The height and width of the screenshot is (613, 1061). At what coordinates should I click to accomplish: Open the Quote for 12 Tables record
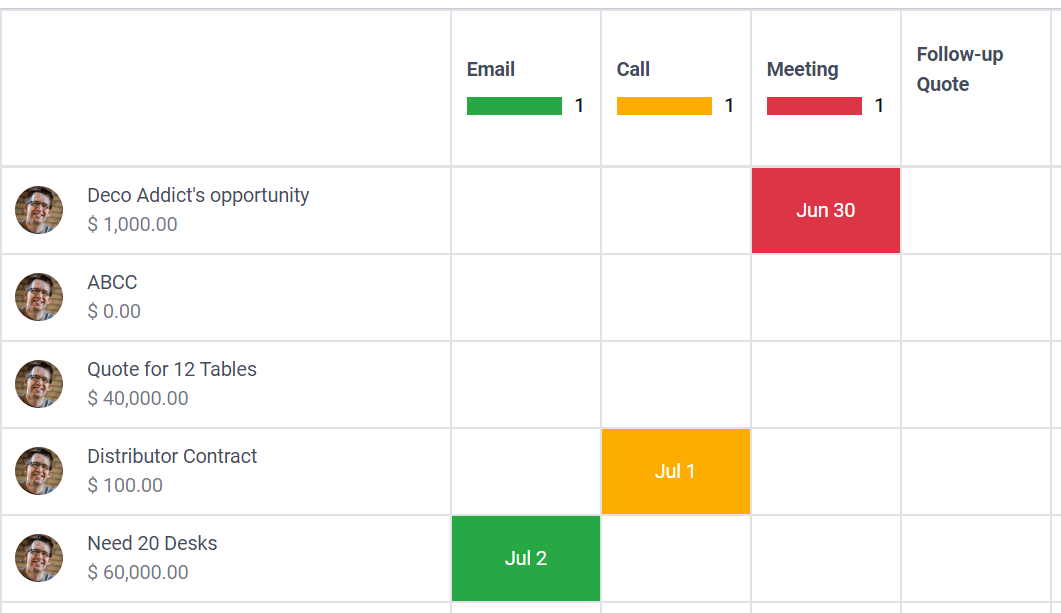point(172,369)
